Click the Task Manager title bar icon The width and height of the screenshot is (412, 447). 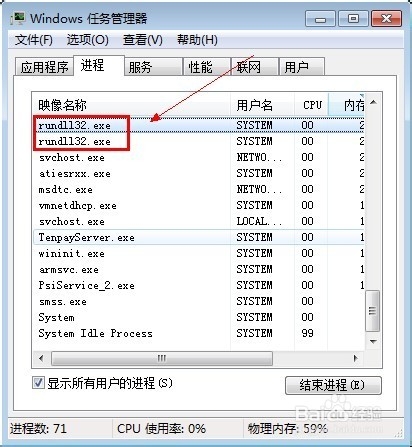pyautogui.click(x=18, y=18)
